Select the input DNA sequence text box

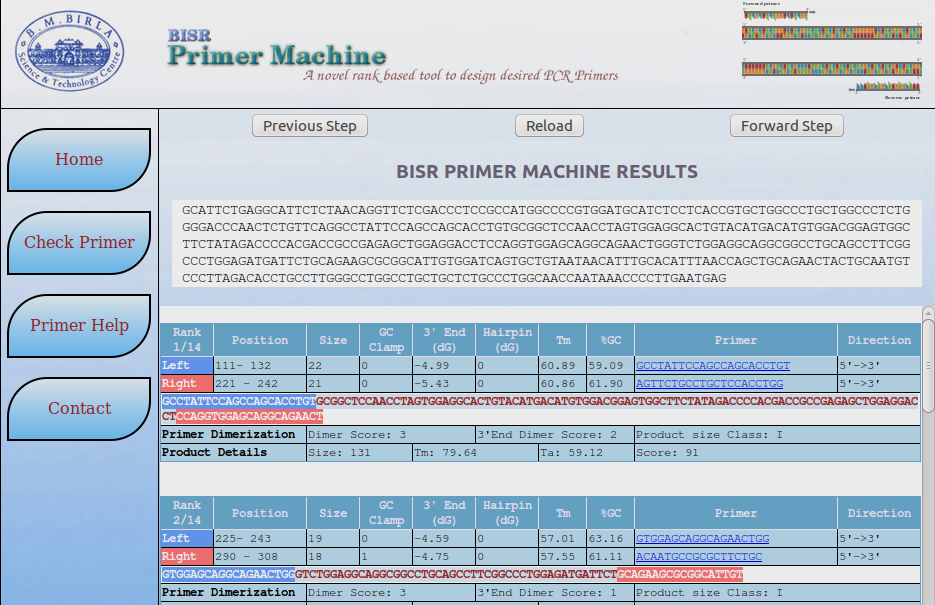(547, 244)
